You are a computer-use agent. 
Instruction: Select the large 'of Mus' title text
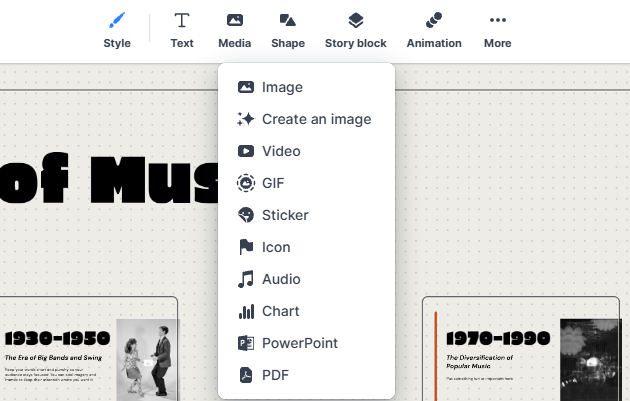pyautogui.click(x=109, y=178)
